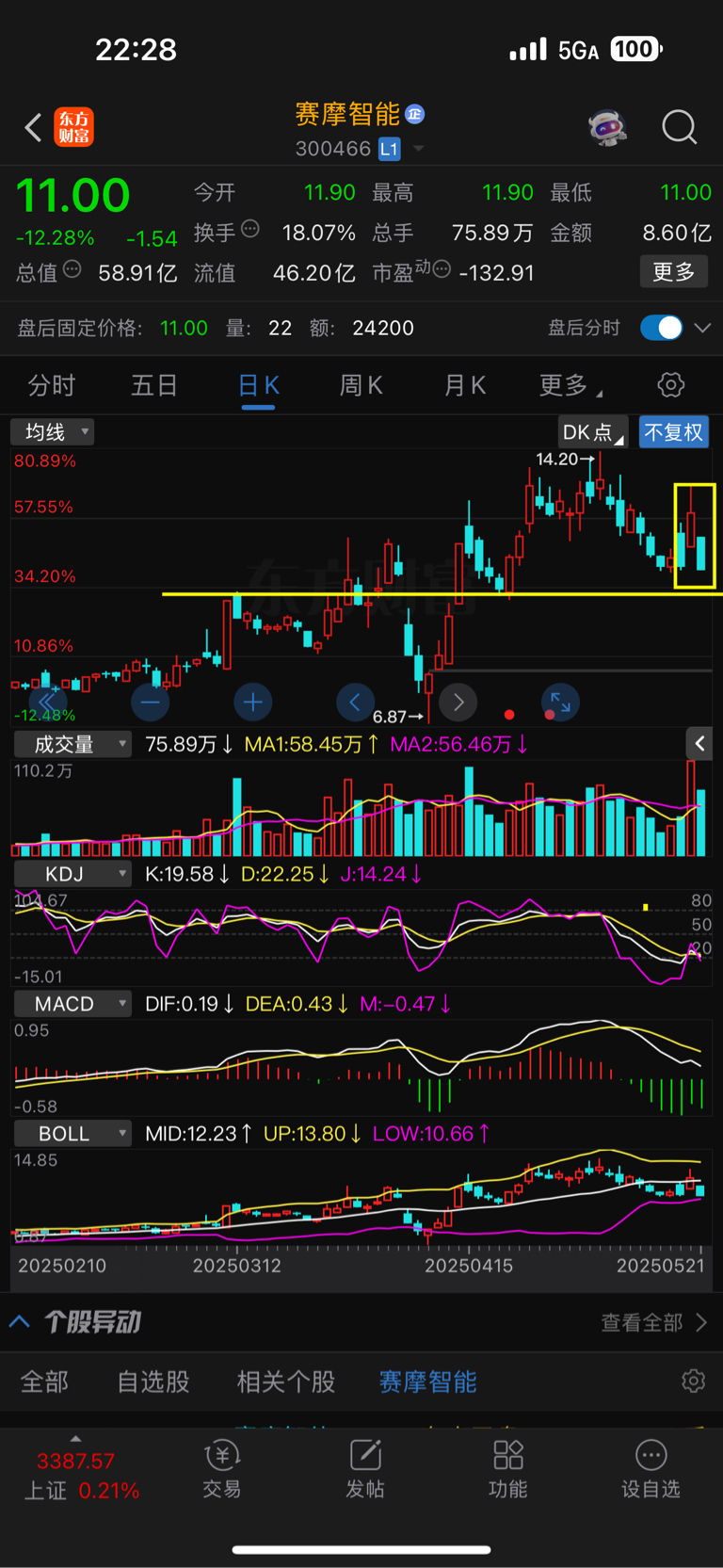Viewport: 723px width, 1568px height.
Task: Select 赛摩智能 filter tab
Action: click(x=427, y=1382)
